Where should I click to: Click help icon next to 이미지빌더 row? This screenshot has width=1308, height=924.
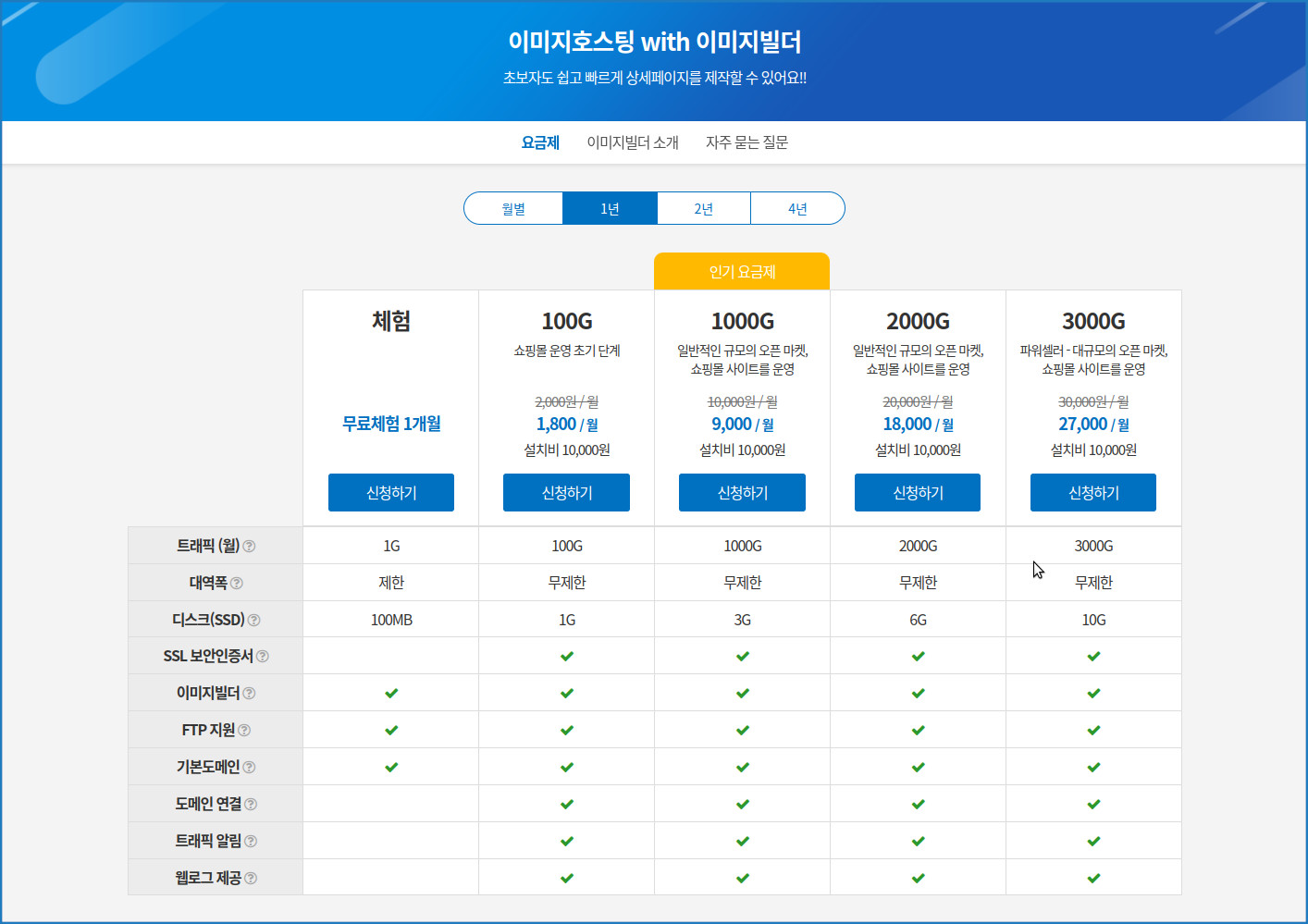point(250,694)
